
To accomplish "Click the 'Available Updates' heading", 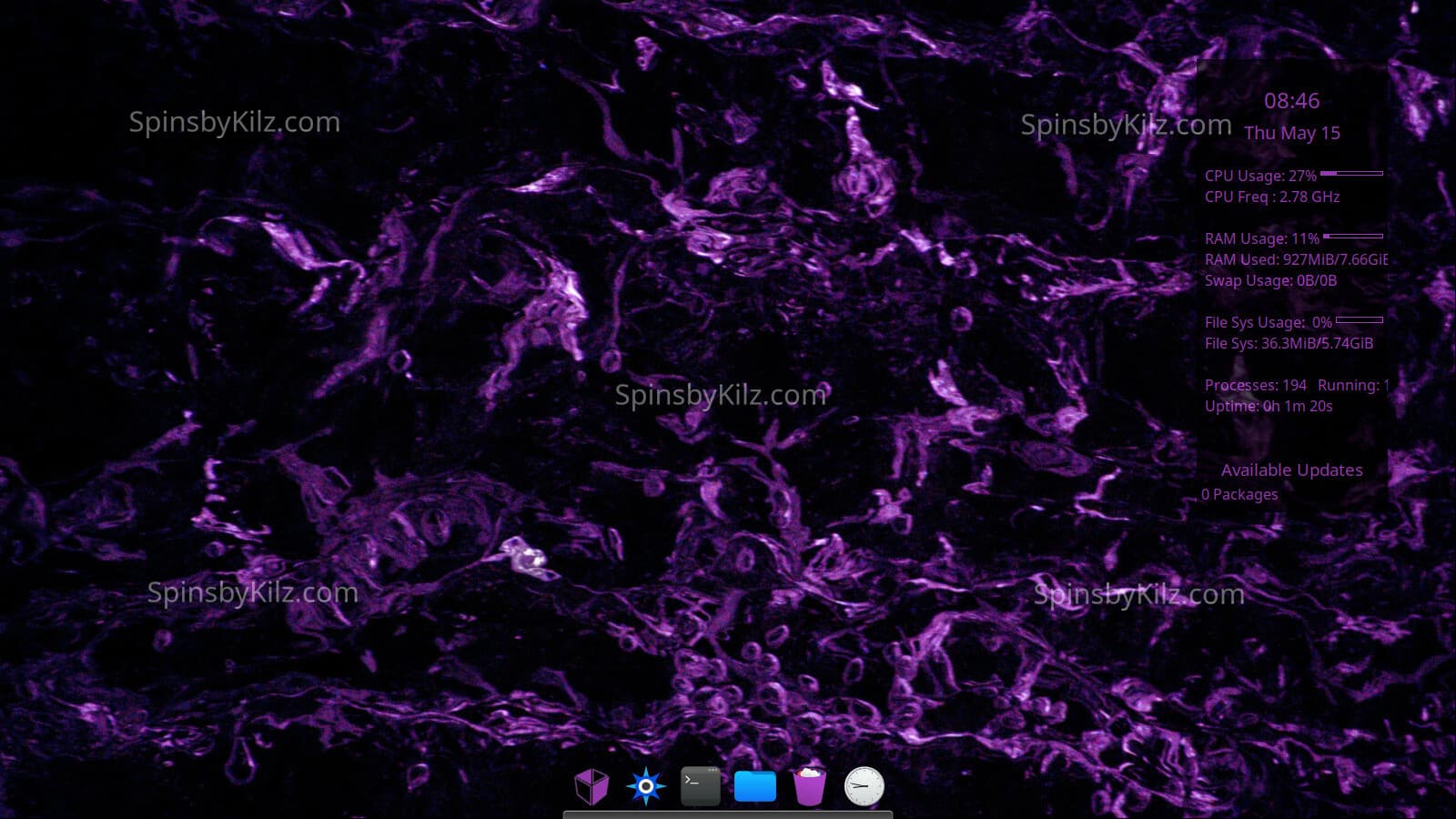I will (1291, 470).
